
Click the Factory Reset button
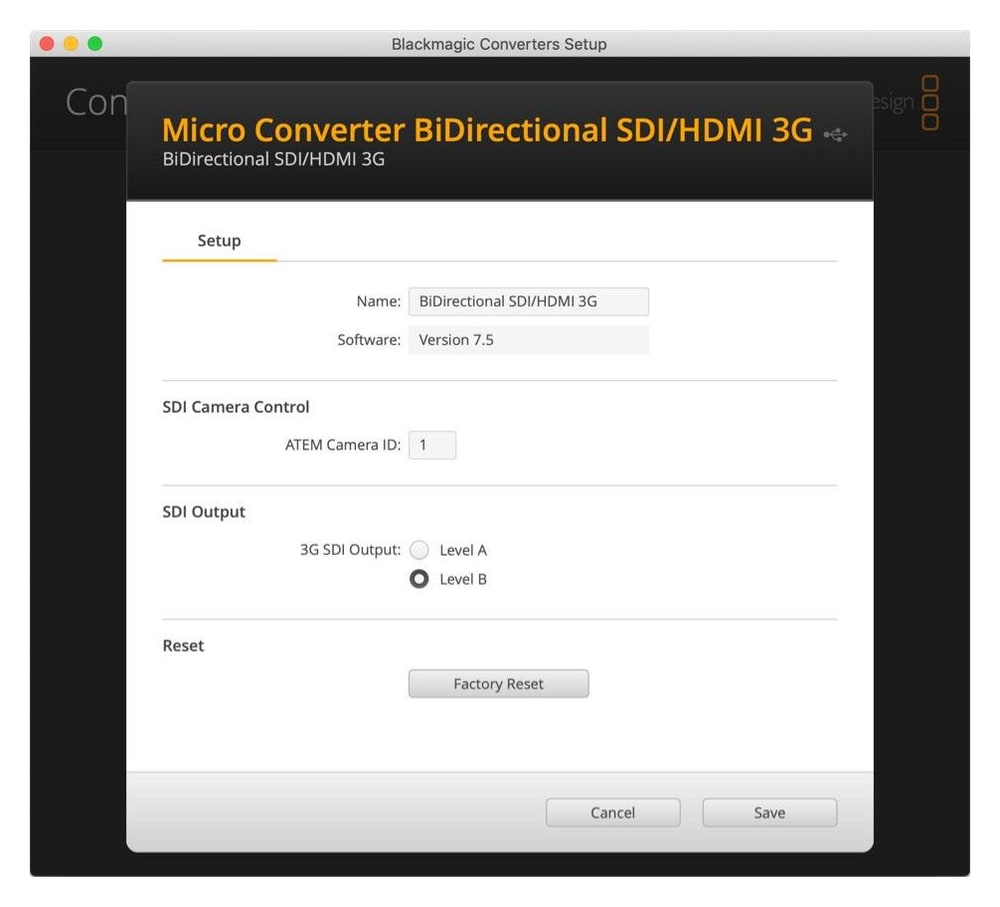[x=498, y=684]
